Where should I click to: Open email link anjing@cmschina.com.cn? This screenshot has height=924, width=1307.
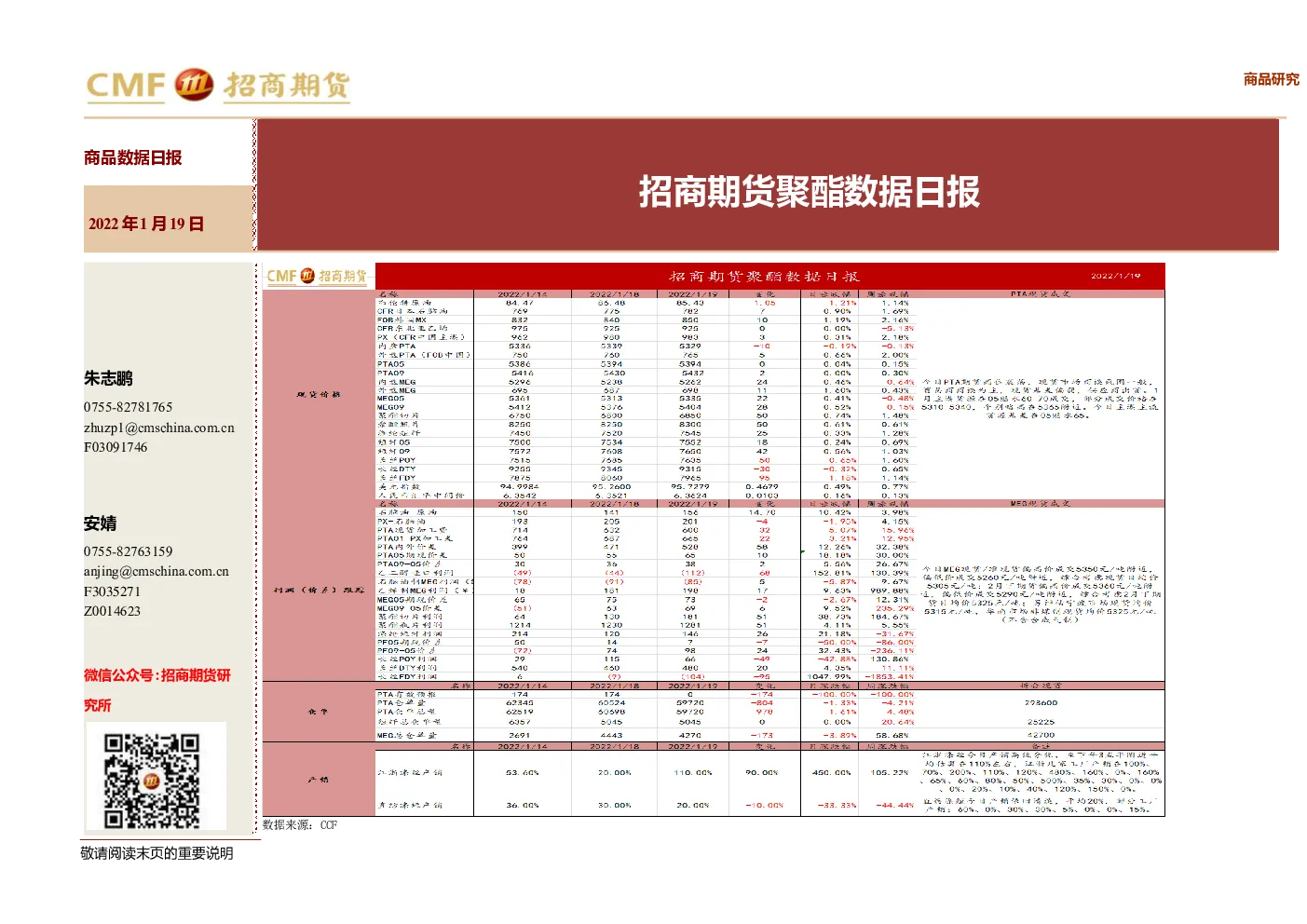[157, 571]
